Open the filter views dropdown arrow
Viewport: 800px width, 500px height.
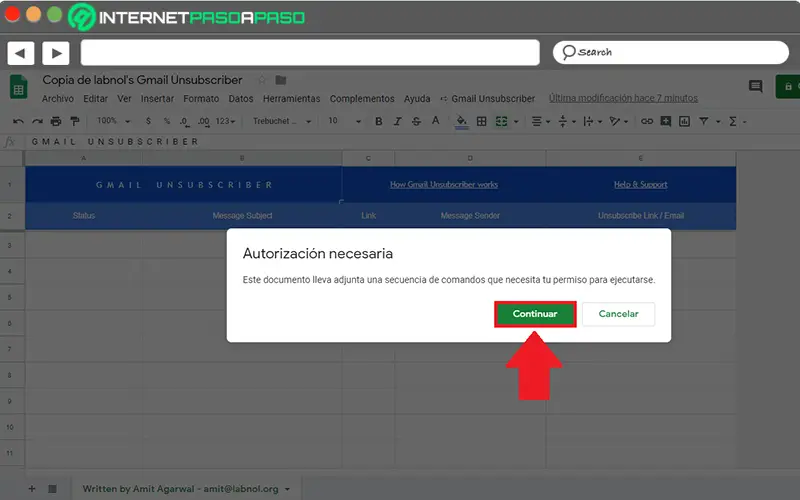coord(718,122)
